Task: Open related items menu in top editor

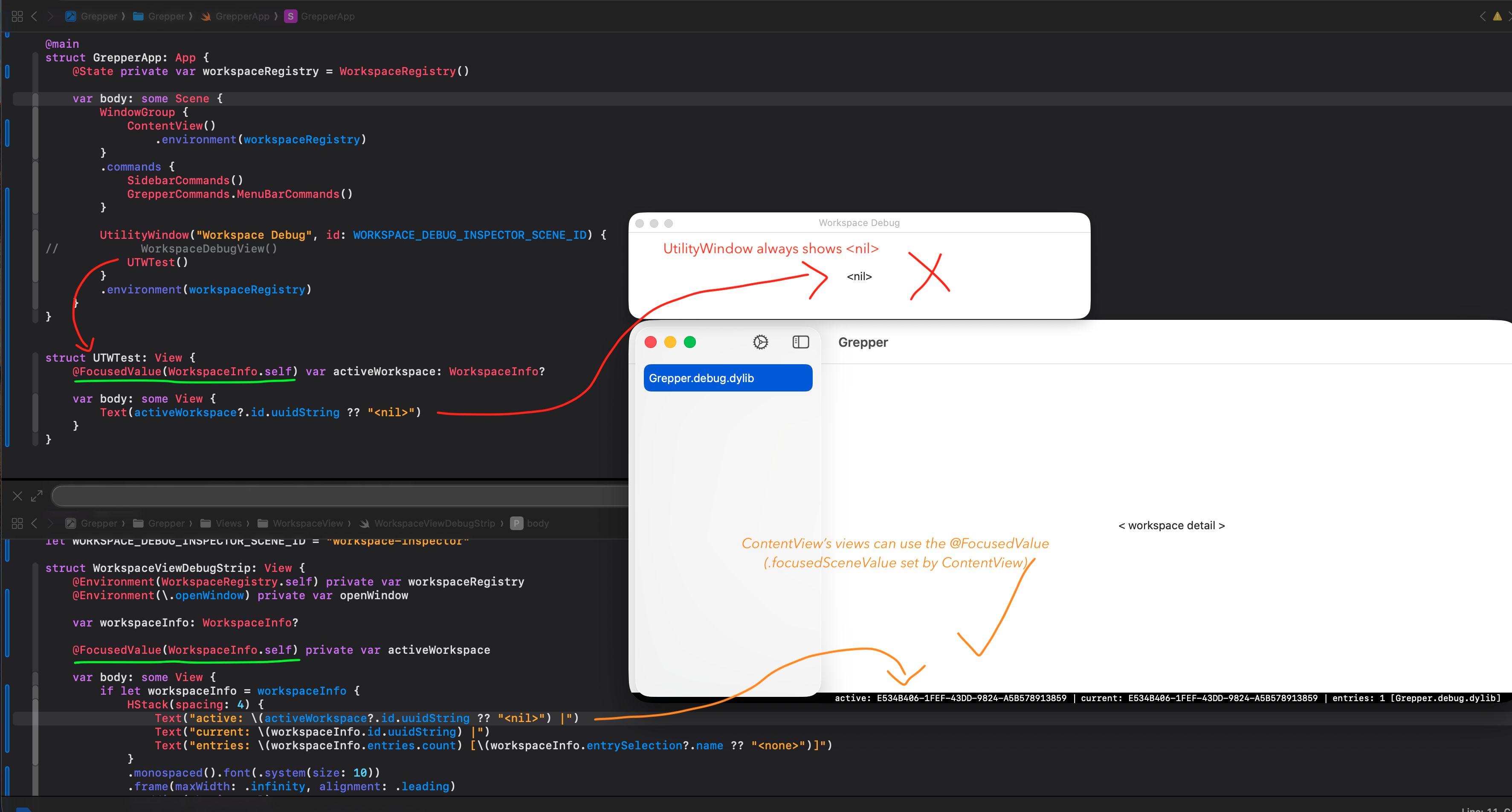Action: pos(17,17)
